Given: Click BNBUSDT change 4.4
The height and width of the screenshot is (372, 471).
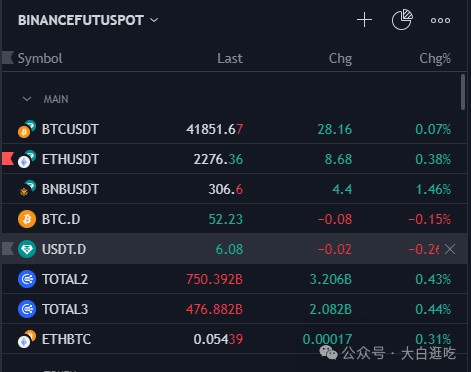Looking at the screenshot, I should click(342, 189).
